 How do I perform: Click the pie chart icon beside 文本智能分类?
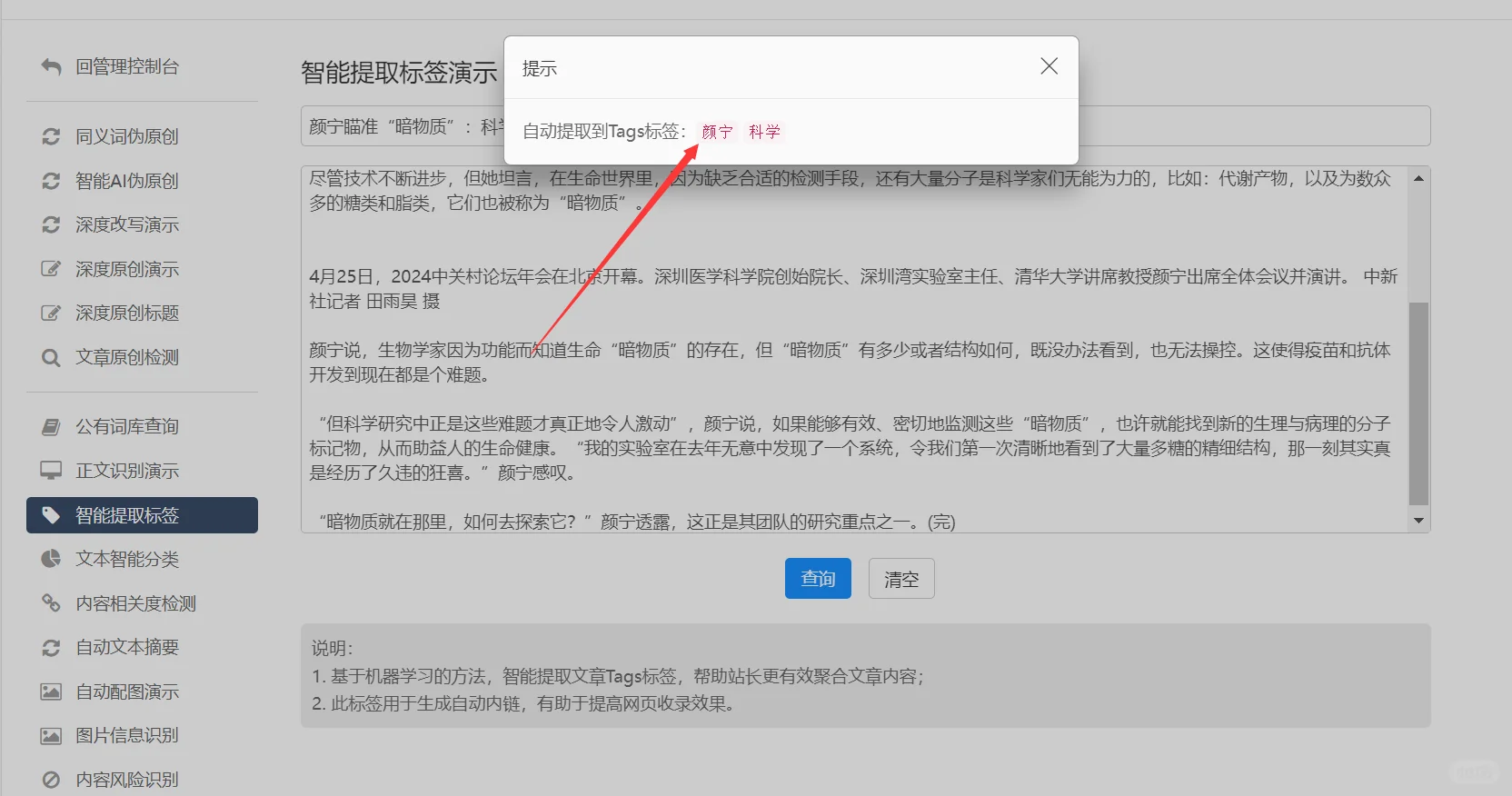(x=51, y=559)
